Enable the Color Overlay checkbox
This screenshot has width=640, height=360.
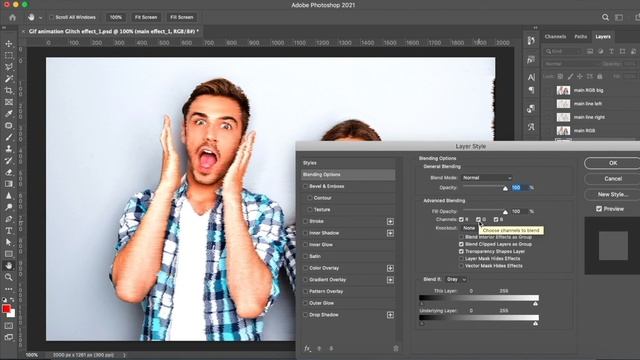click(x=305, y=268)
